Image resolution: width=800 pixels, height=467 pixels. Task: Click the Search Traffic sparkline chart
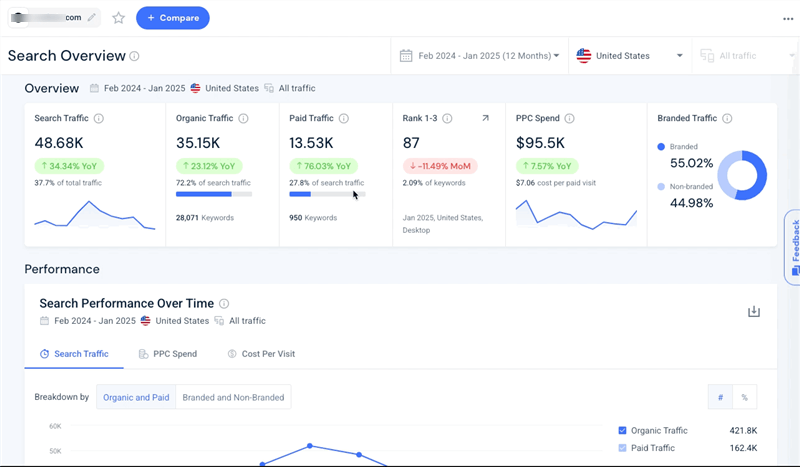pos(95,214)
